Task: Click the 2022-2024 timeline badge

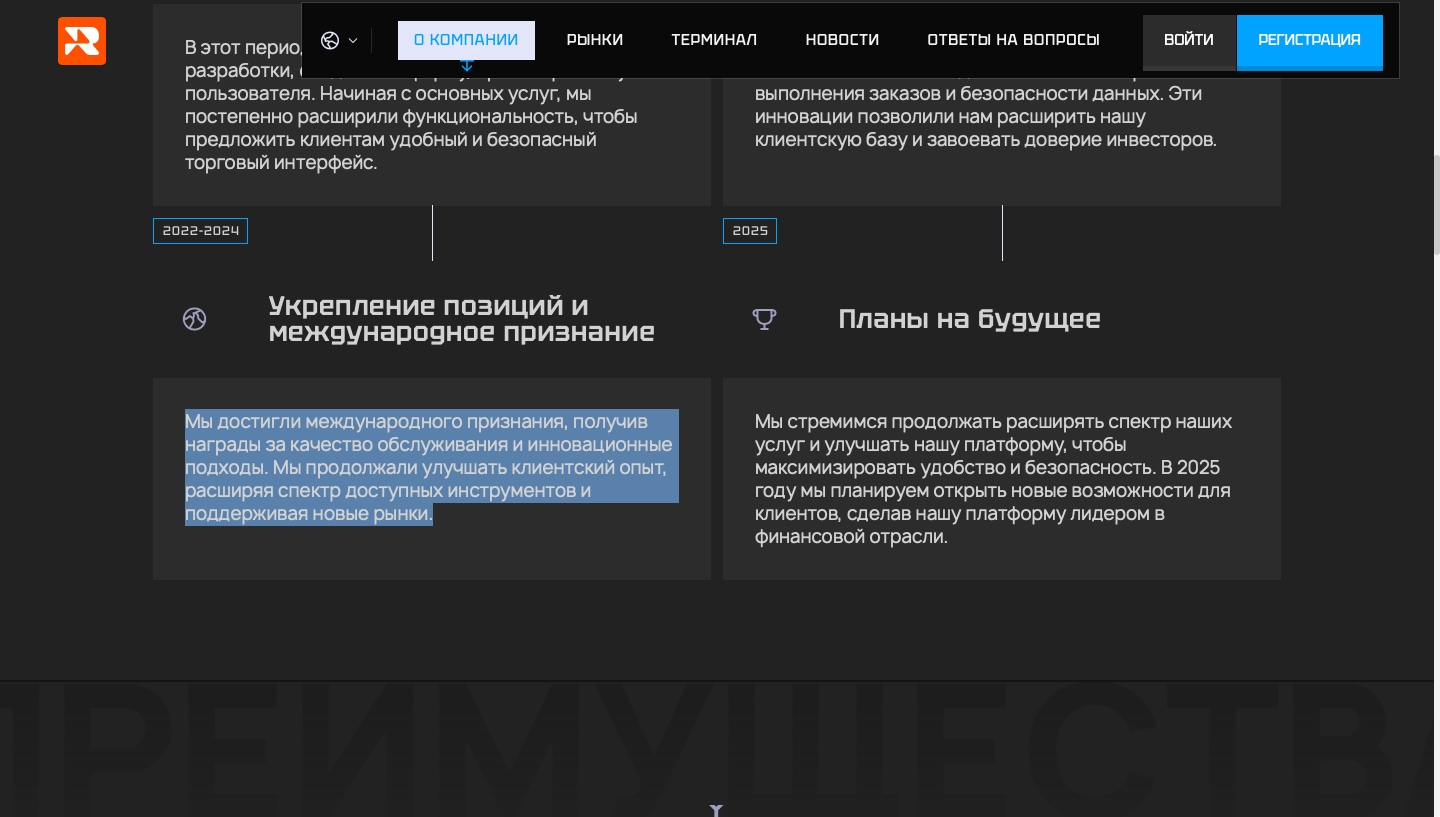Action: (200, 231)
